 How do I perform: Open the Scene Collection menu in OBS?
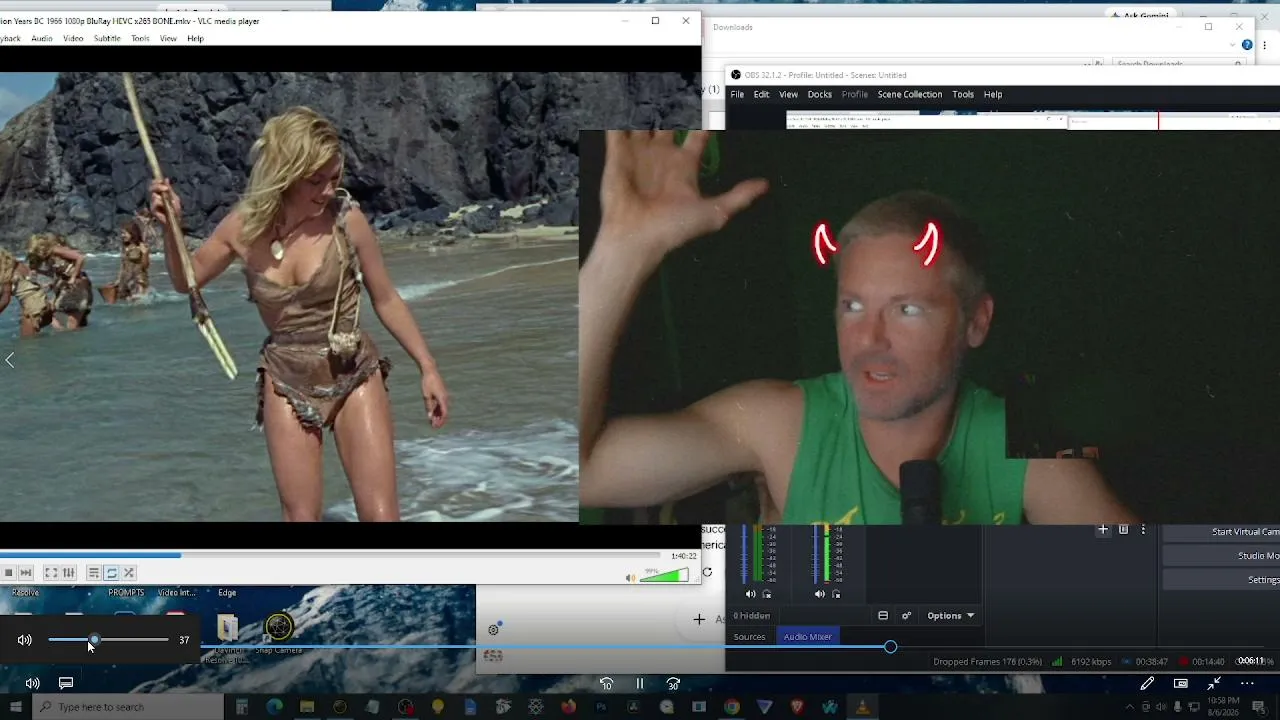(x=909, y=94)
